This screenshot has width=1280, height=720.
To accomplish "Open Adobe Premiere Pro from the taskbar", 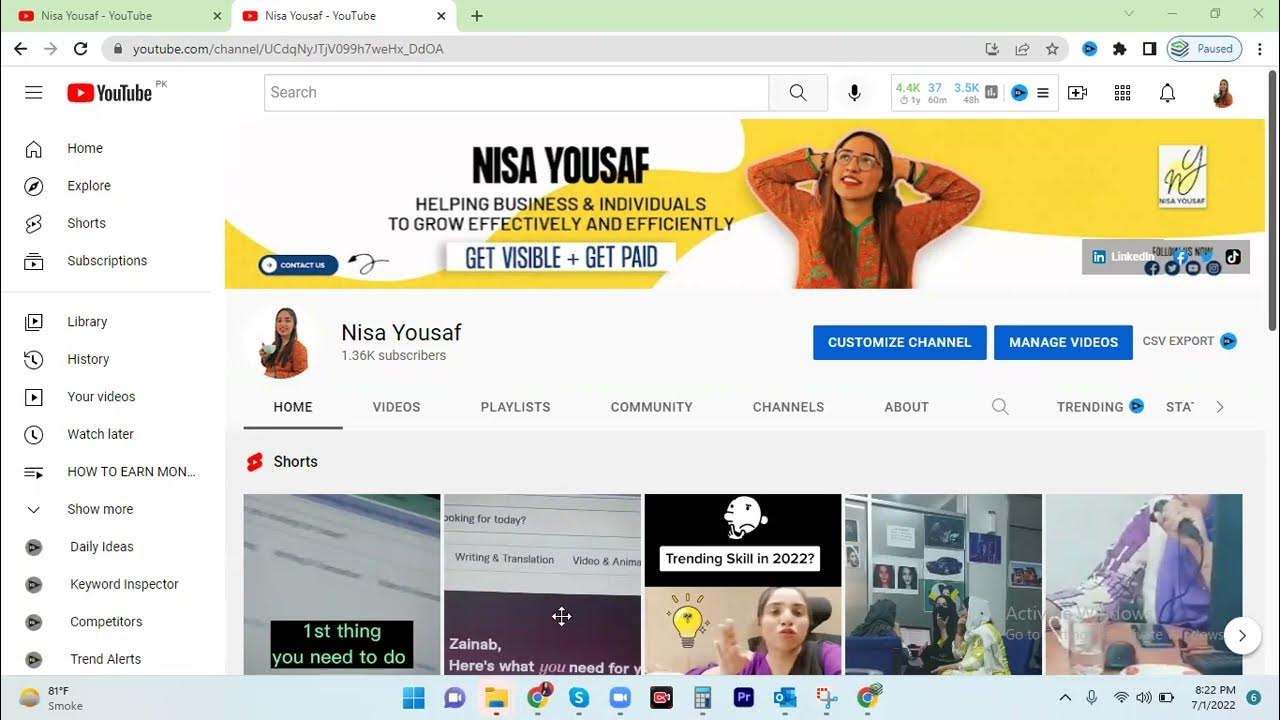I will tap(743, 698).
